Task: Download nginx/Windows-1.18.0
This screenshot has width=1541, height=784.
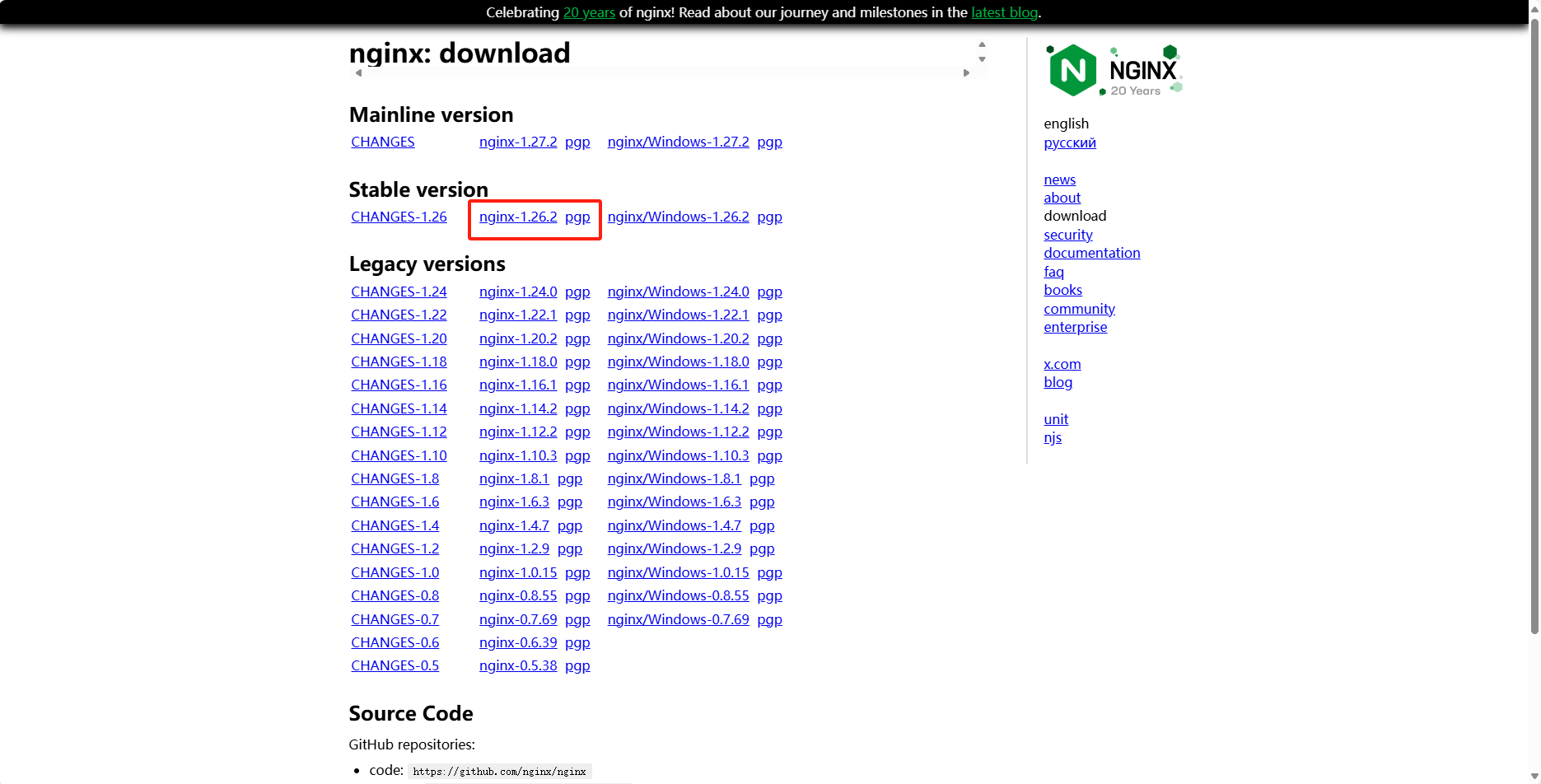Action: pyautogui.click(x=679, y=362)
